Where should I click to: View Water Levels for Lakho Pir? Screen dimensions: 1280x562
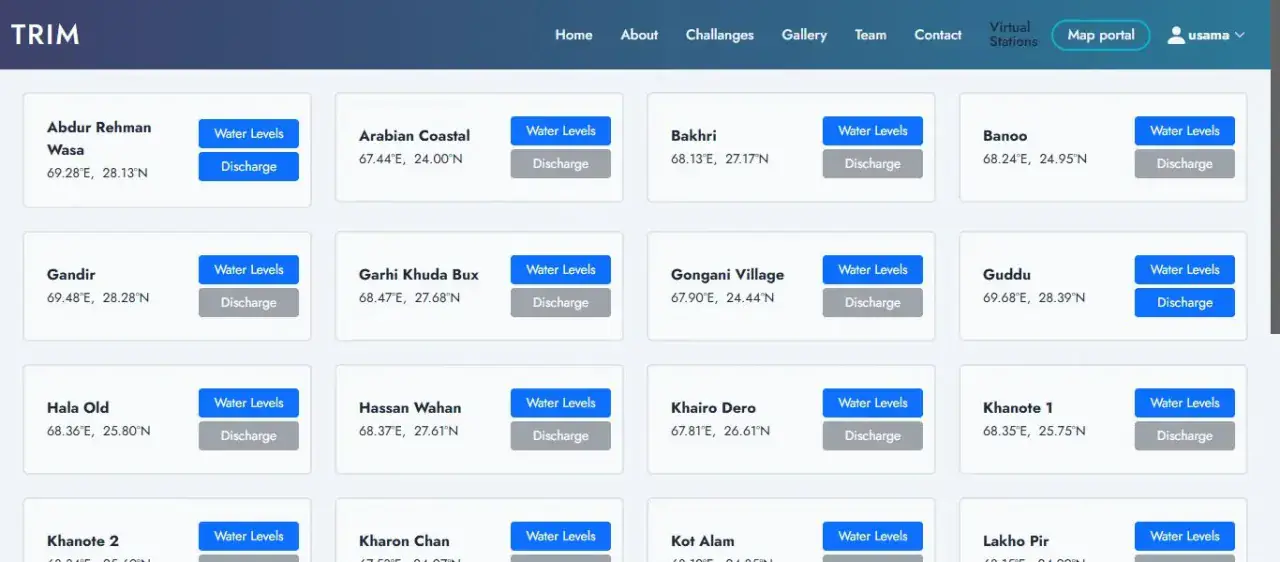click(1185, 536)
